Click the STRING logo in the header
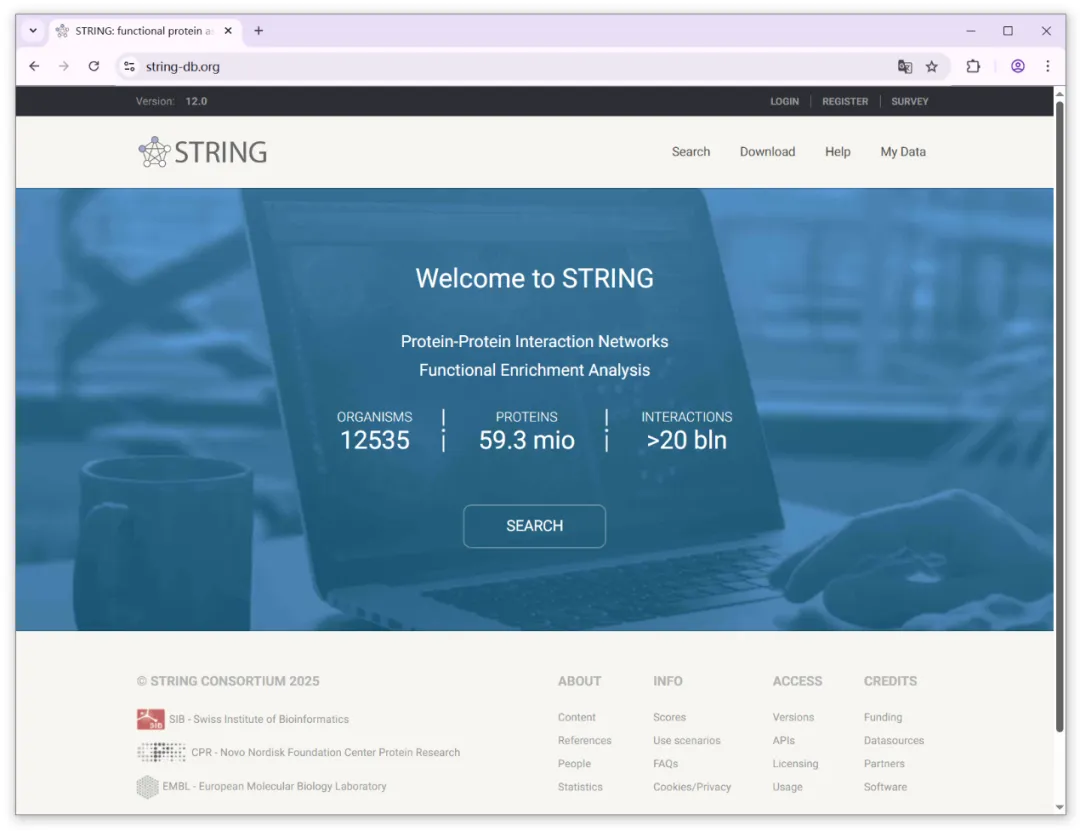 [x=202, y=152]
